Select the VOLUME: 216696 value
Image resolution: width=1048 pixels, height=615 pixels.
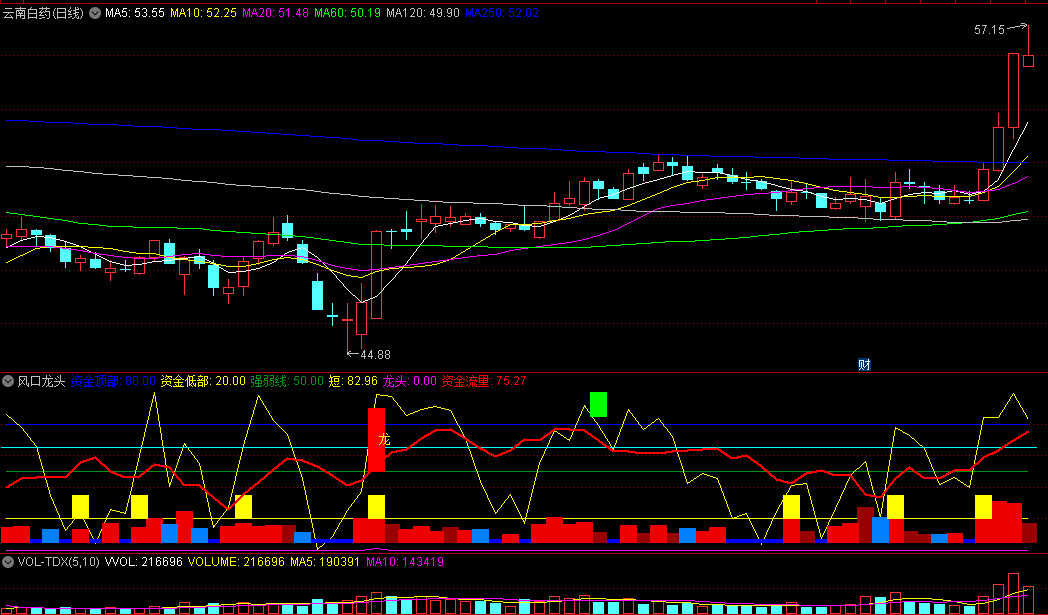point(237,562)
